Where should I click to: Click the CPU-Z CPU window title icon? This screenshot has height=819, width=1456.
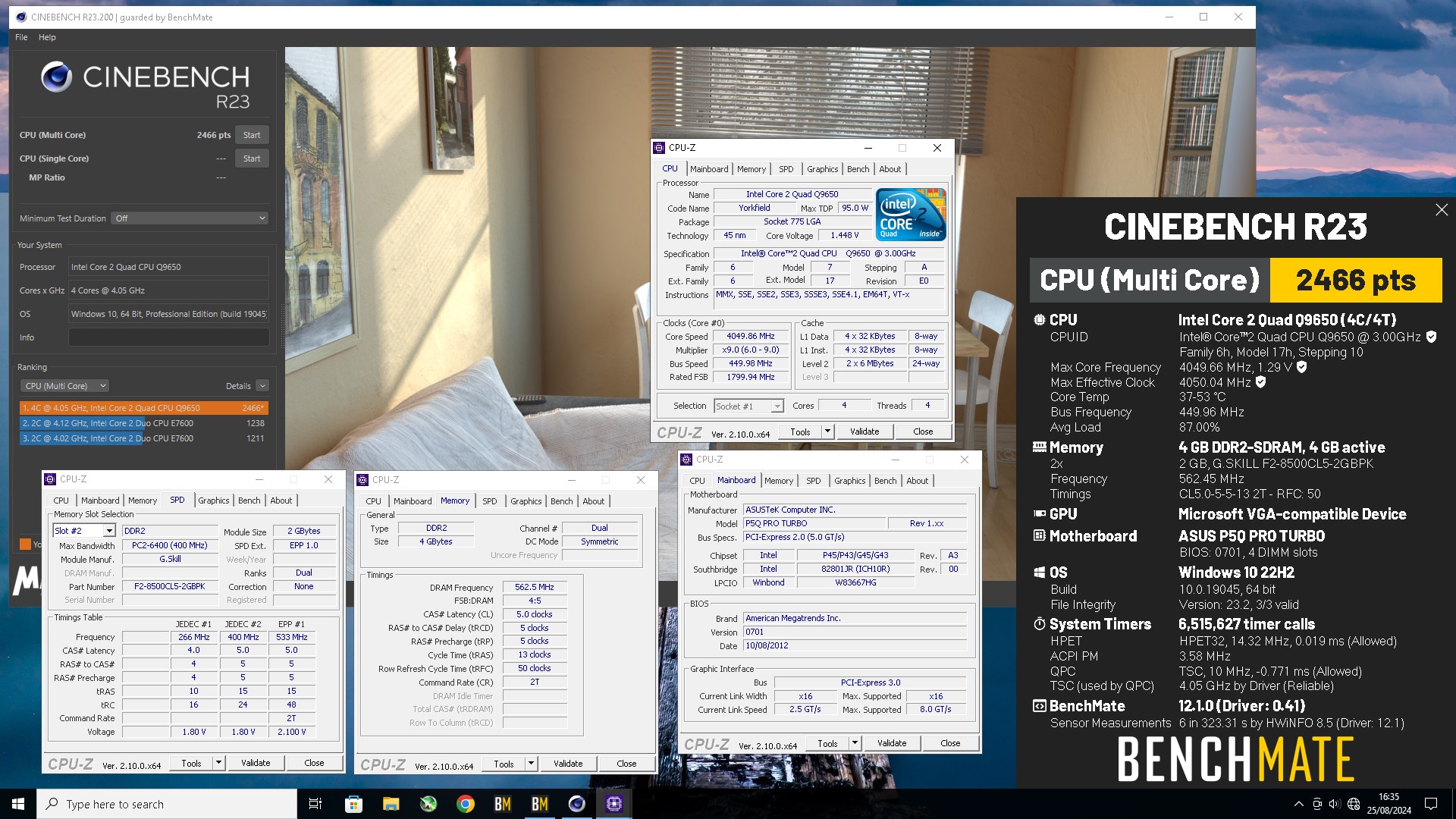pos(660,148)
